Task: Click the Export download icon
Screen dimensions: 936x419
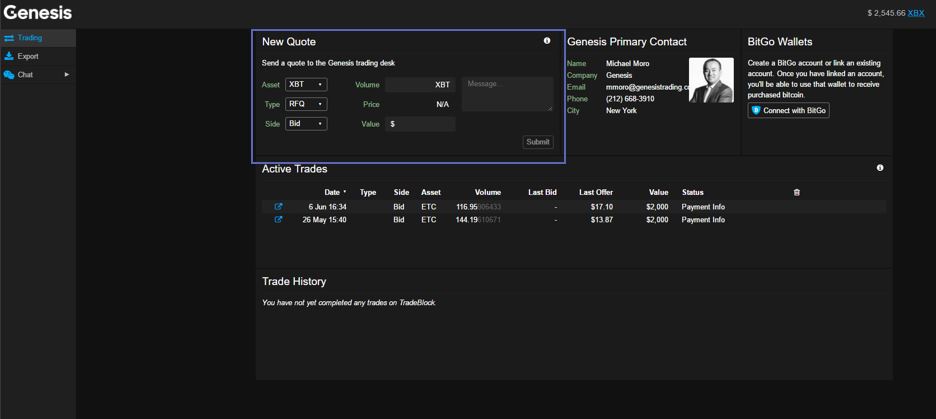Action: coord(9,56)
